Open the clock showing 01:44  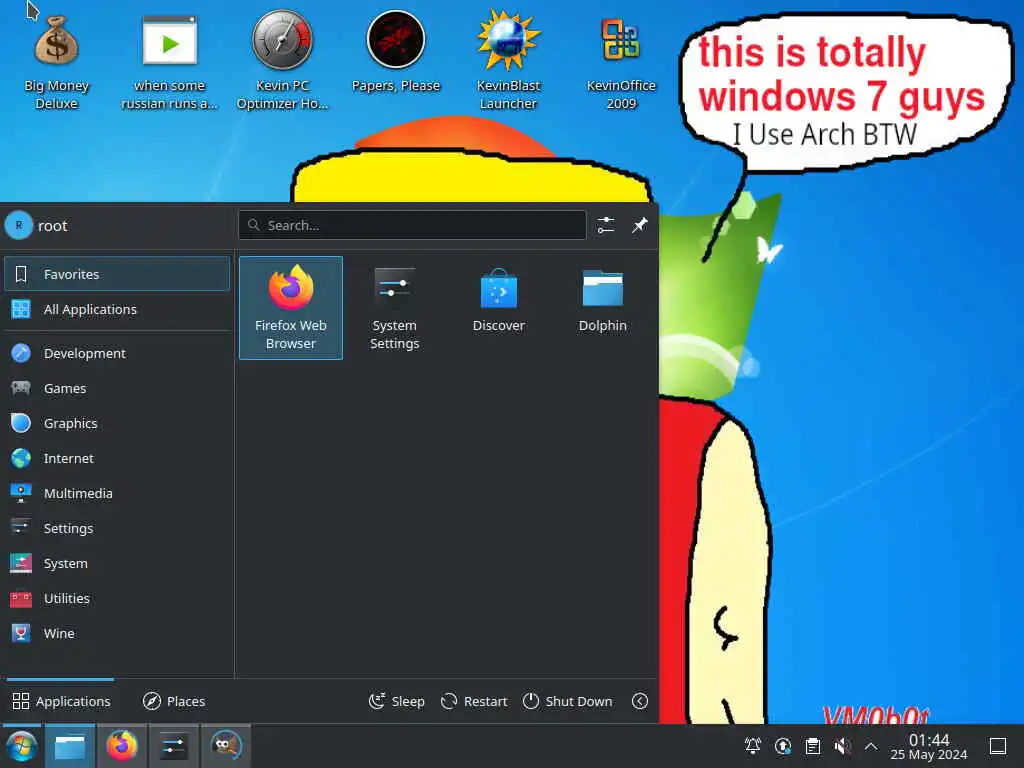[x=929, y=746]
